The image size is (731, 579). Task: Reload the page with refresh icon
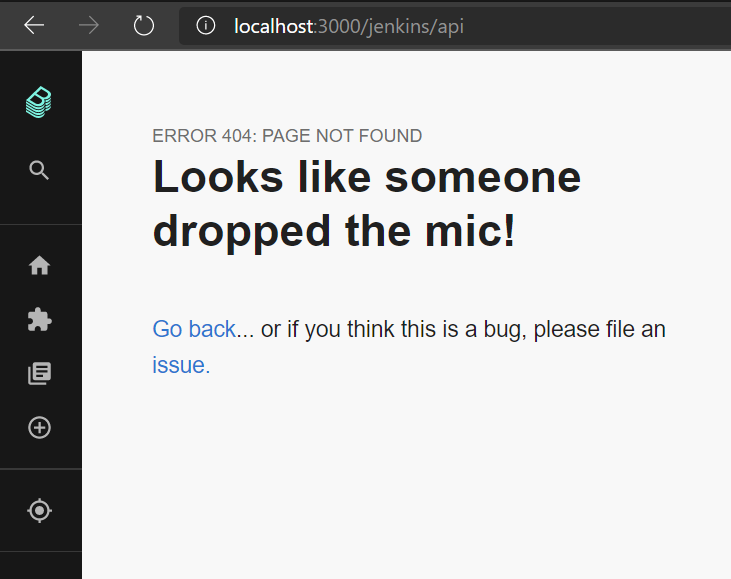tap(144, 25)
